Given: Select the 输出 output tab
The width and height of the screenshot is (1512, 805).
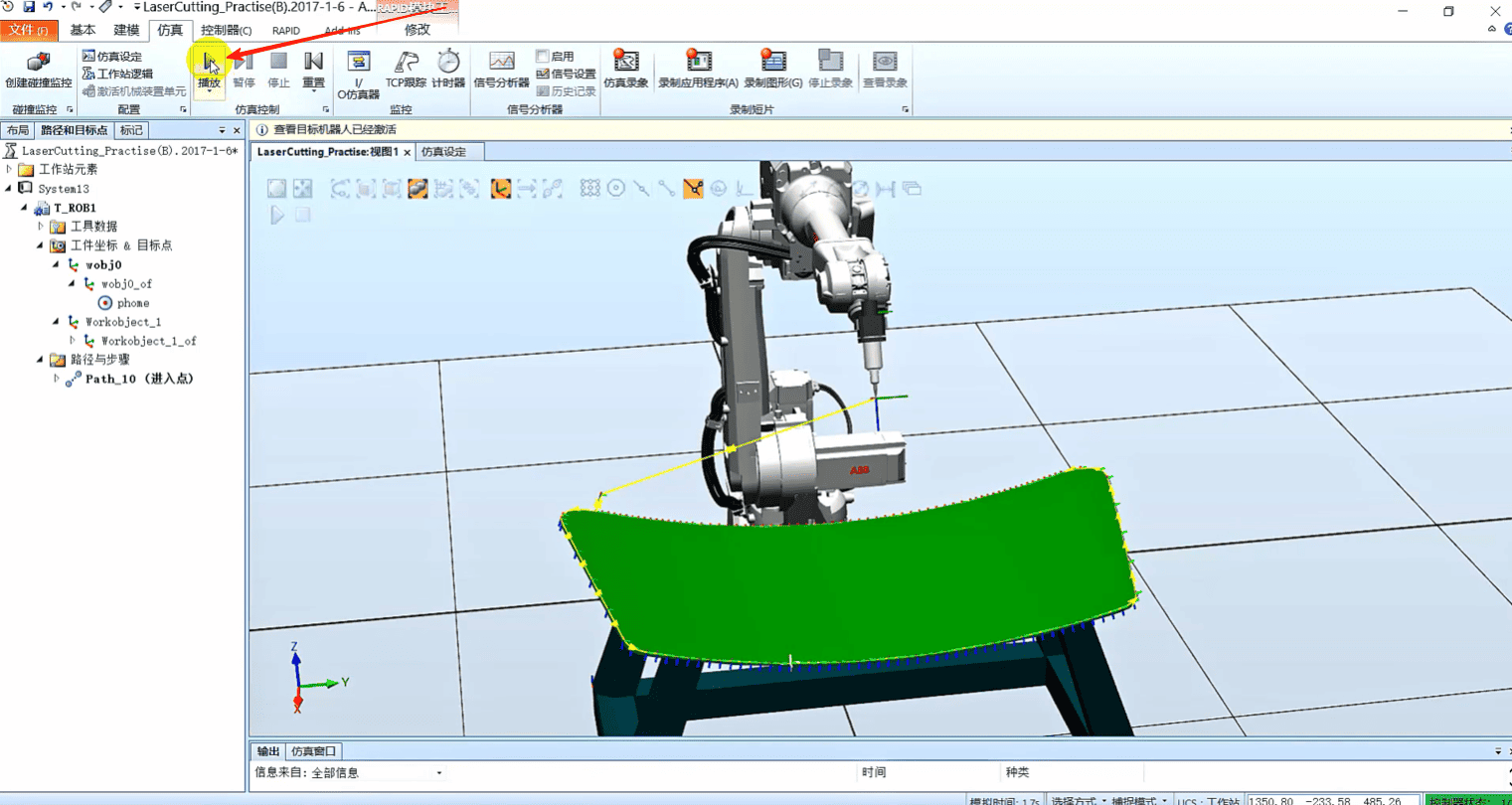Looking at the screenshot, I should pyautogui.click(x=268, y=751).
